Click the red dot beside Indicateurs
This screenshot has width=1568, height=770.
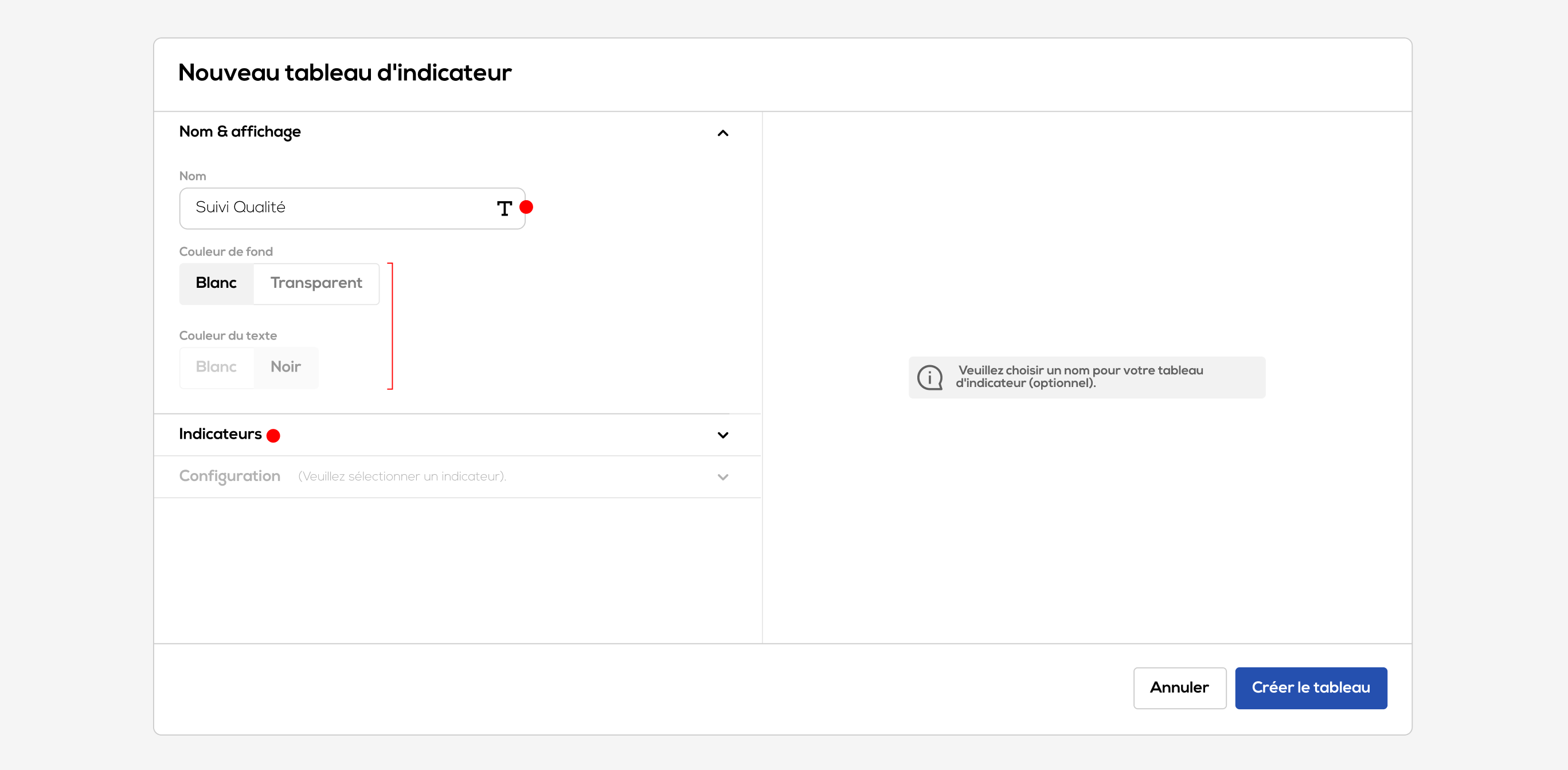click(x=273, y=435)
